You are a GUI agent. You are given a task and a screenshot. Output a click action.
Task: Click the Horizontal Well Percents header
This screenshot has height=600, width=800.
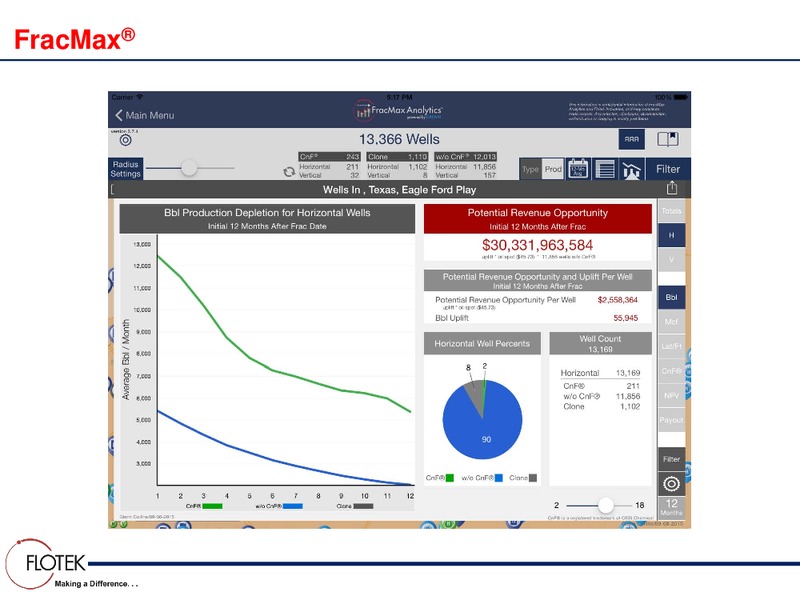pos(482,343)
